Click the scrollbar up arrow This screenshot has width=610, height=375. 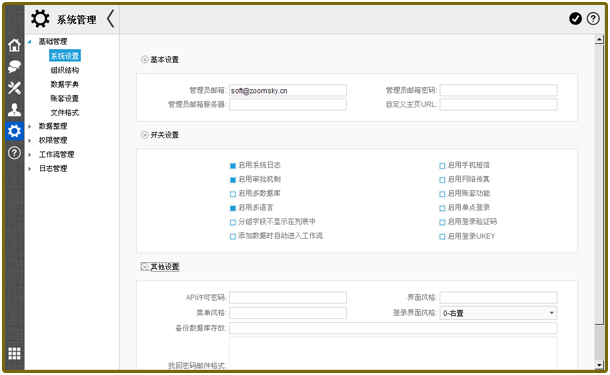pos(599,39)
